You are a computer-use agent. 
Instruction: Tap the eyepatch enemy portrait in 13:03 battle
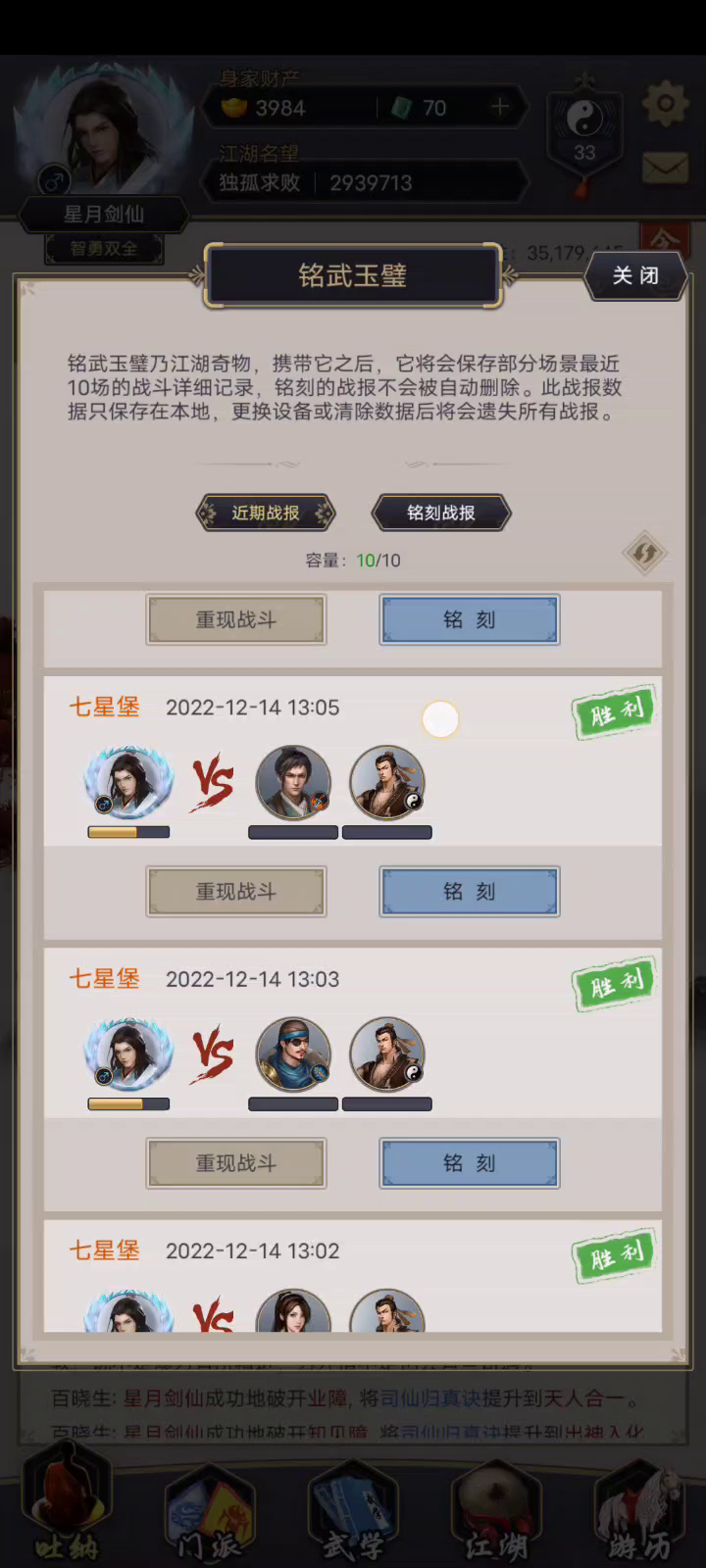tap(293, 1054)
